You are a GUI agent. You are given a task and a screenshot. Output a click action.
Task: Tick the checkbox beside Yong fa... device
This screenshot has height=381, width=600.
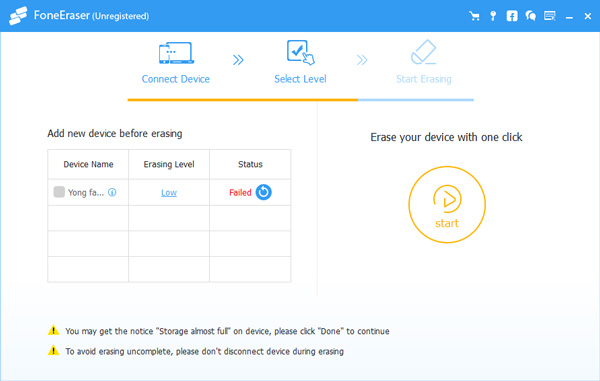(59, 192)
